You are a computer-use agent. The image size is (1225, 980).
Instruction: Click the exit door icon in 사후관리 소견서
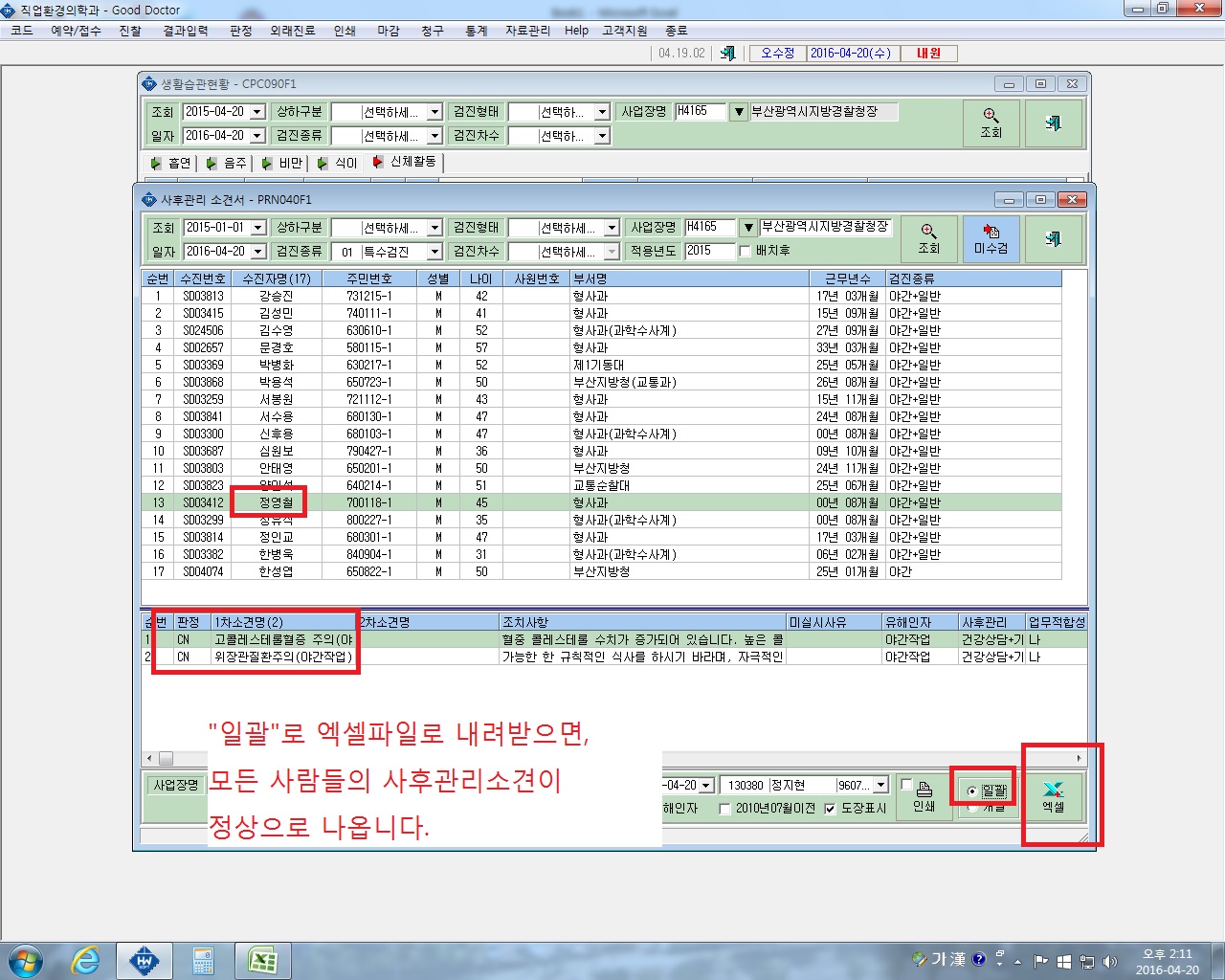(1054, 238)
